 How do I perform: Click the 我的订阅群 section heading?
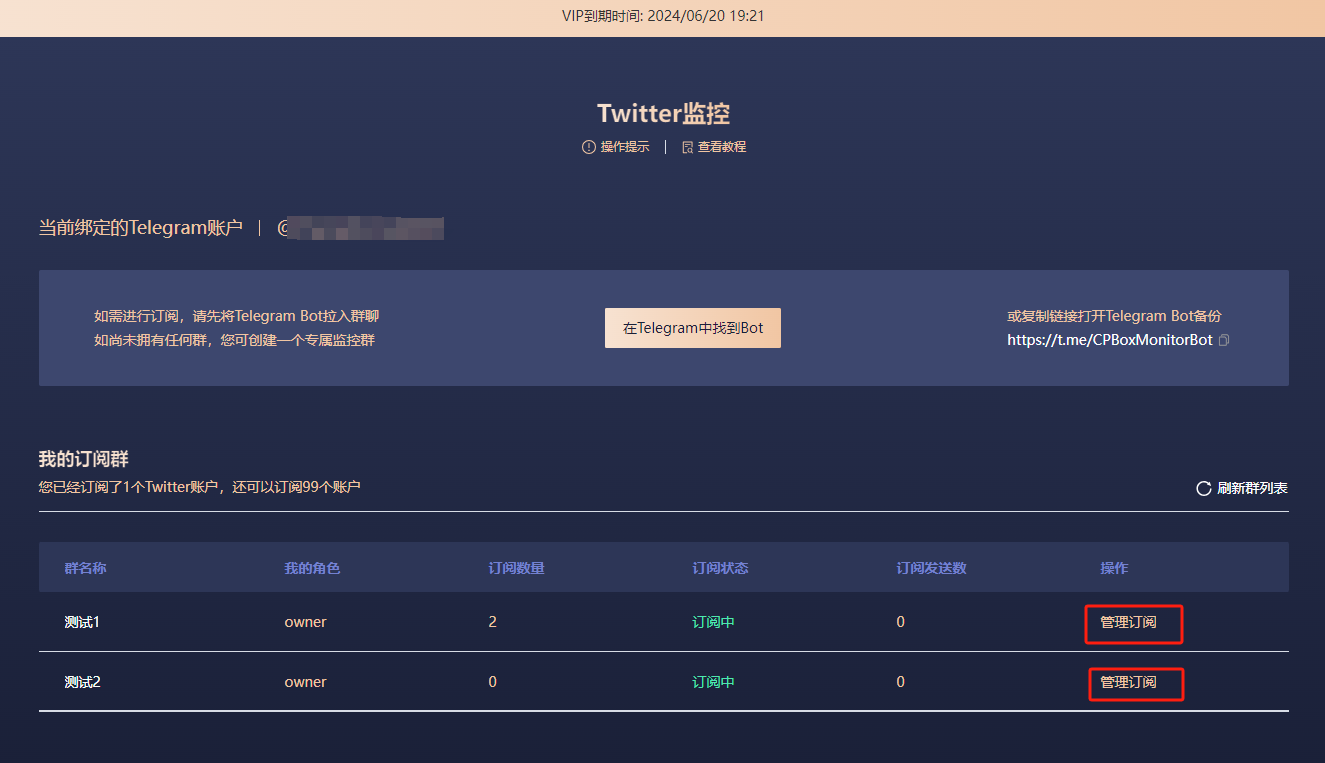pyautogui.click(x=84, y=459)
